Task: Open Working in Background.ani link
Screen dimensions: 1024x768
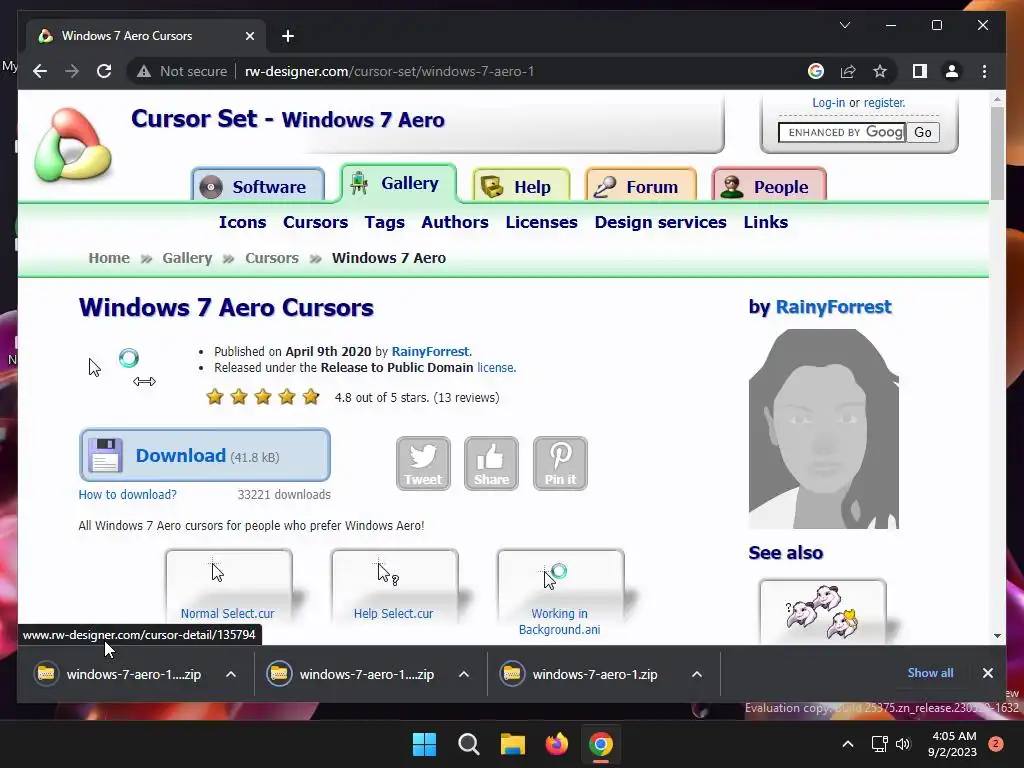Action: point(559,621)
